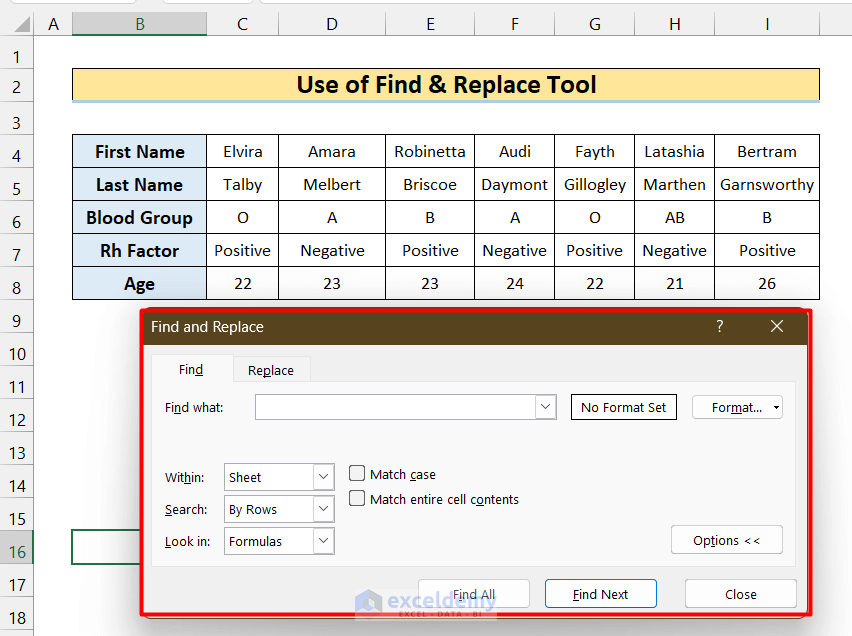
Task: Collapse options with Options << button
Action: (726, 541)
